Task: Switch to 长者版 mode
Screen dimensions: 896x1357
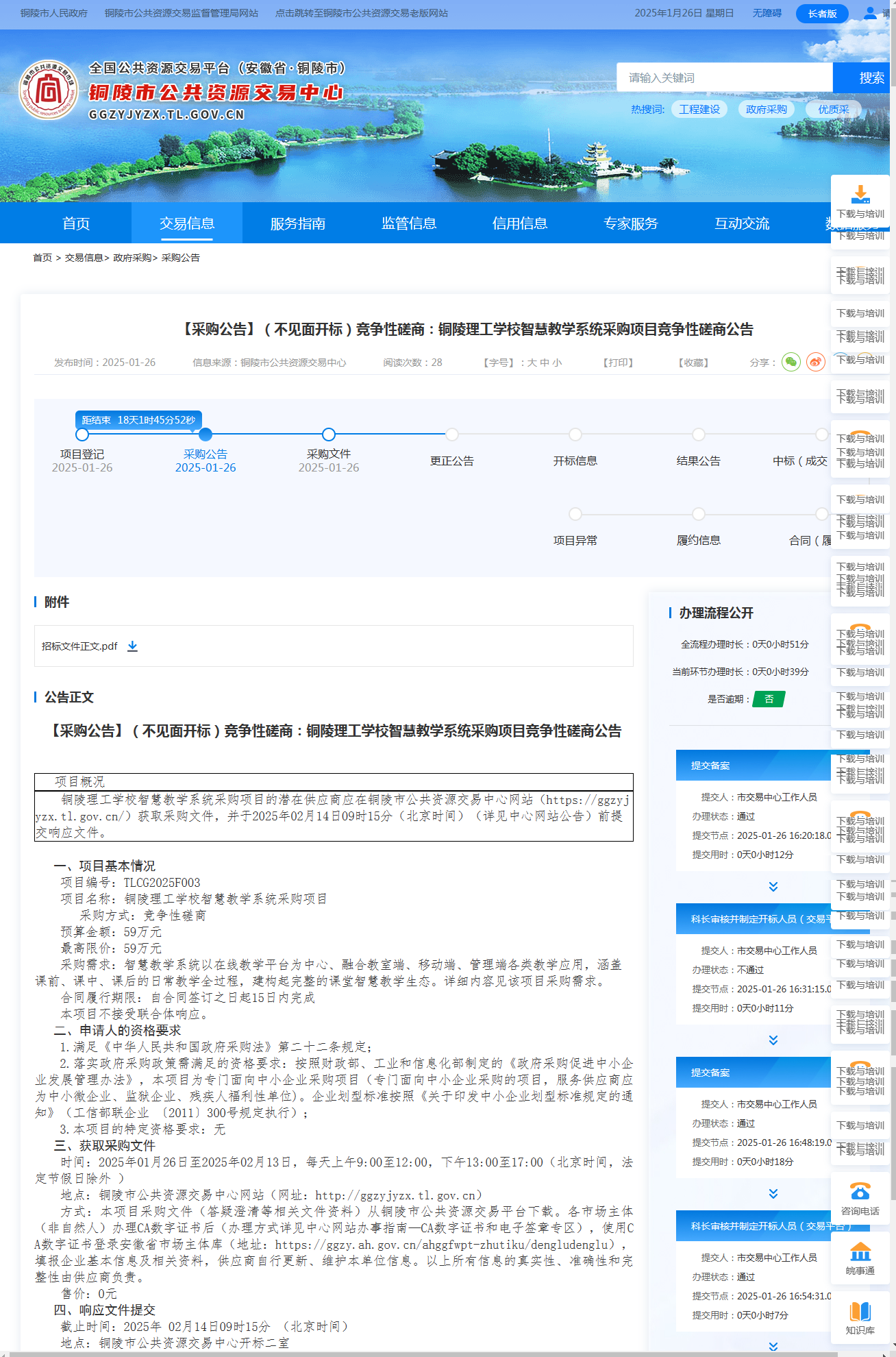Action: point(822,14)
